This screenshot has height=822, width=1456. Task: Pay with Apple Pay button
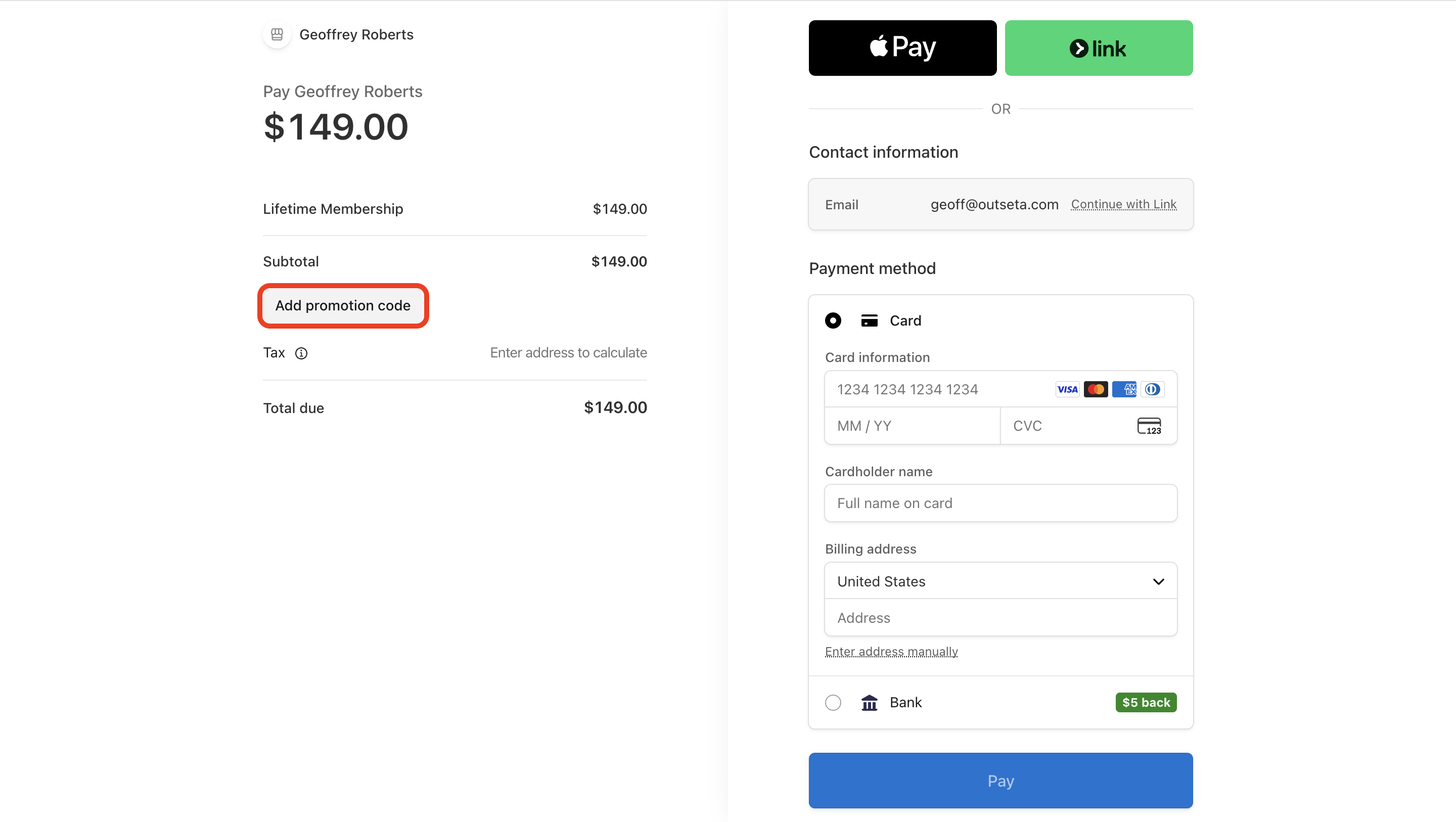(x=902, y=48)
